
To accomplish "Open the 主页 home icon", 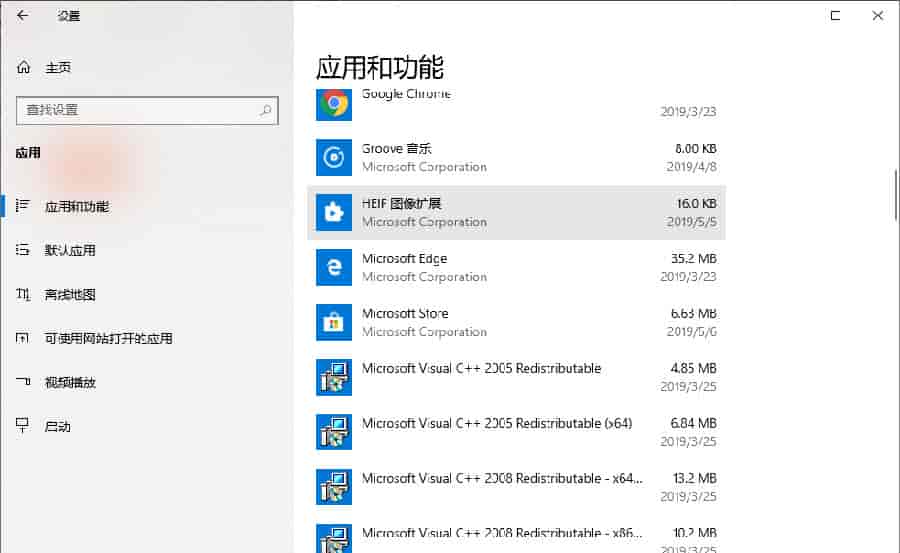I will pyautogui.click(x=24, y=67).
